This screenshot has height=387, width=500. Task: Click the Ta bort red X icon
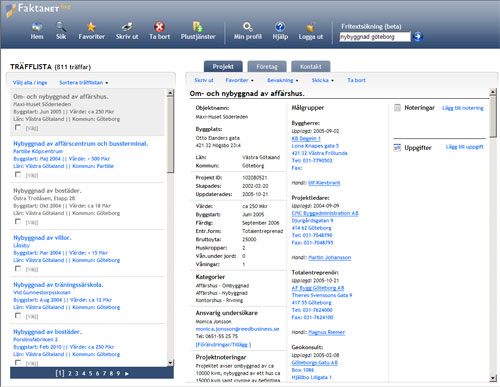coord(159,27)
